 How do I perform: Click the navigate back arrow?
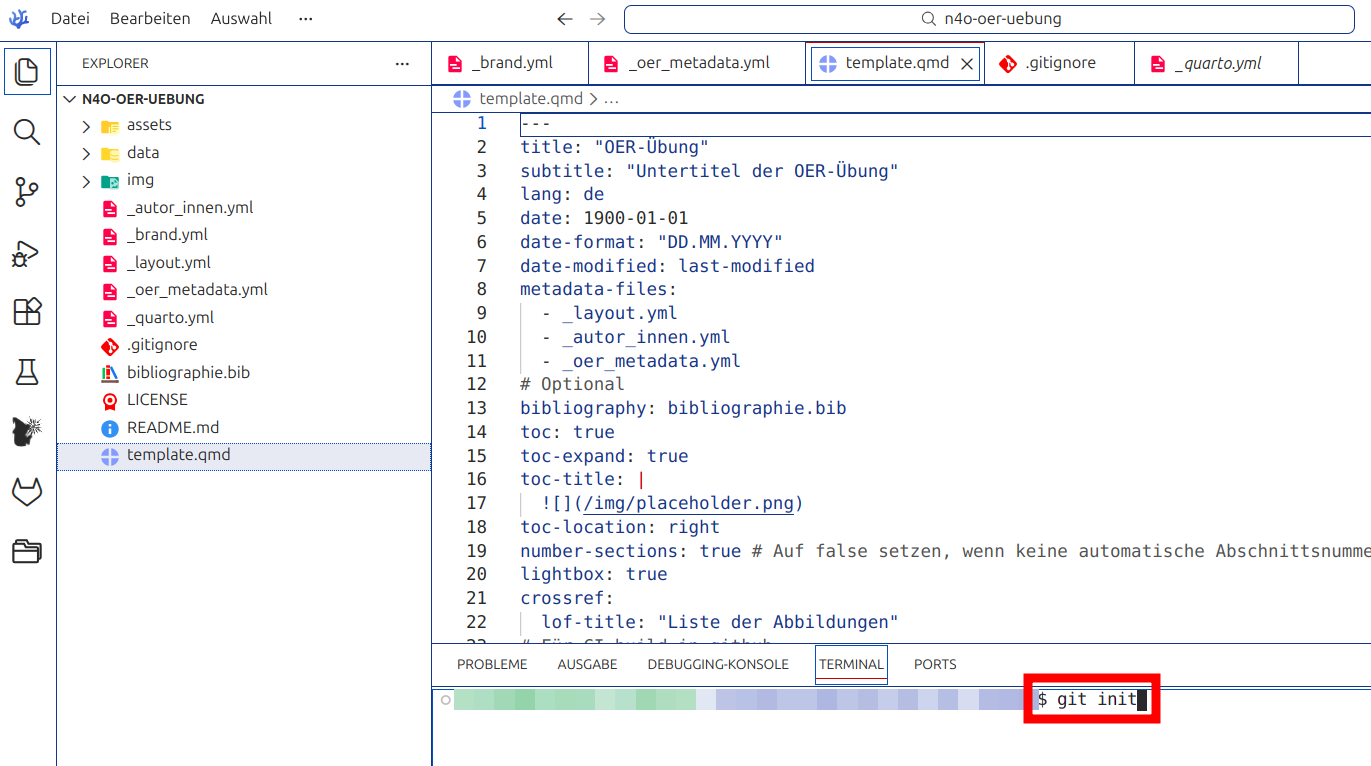click(x=565, y=19)
